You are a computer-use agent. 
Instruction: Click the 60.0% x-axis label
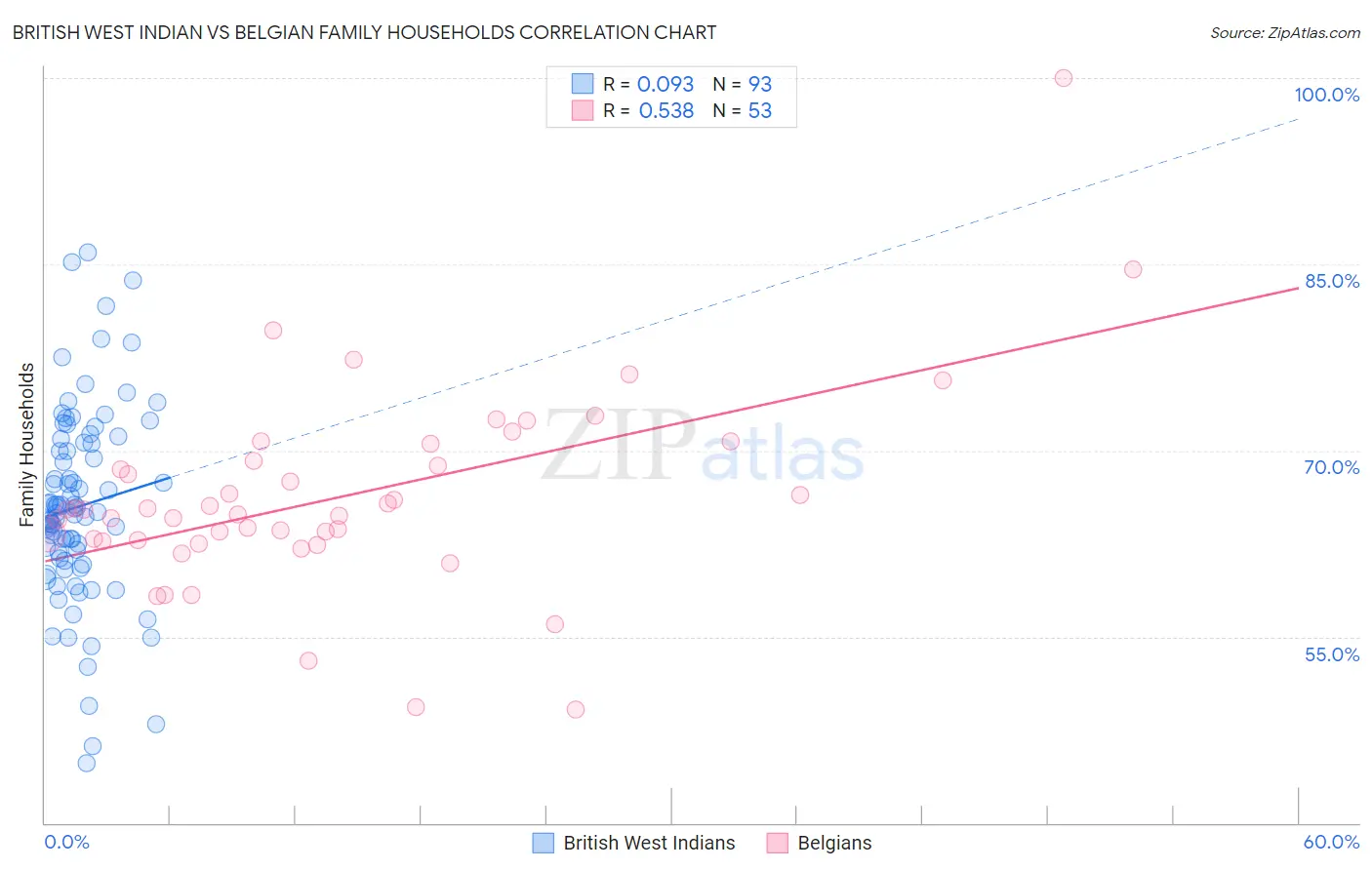pos(1331,842)
